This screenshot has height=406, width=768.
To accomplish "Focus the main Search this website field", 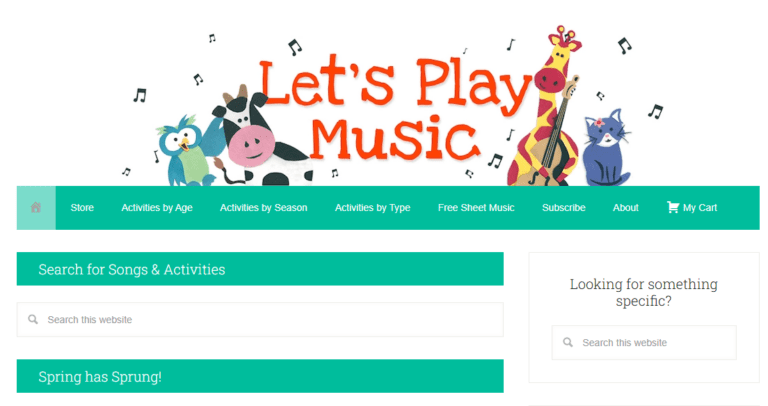I will (260, 319).
